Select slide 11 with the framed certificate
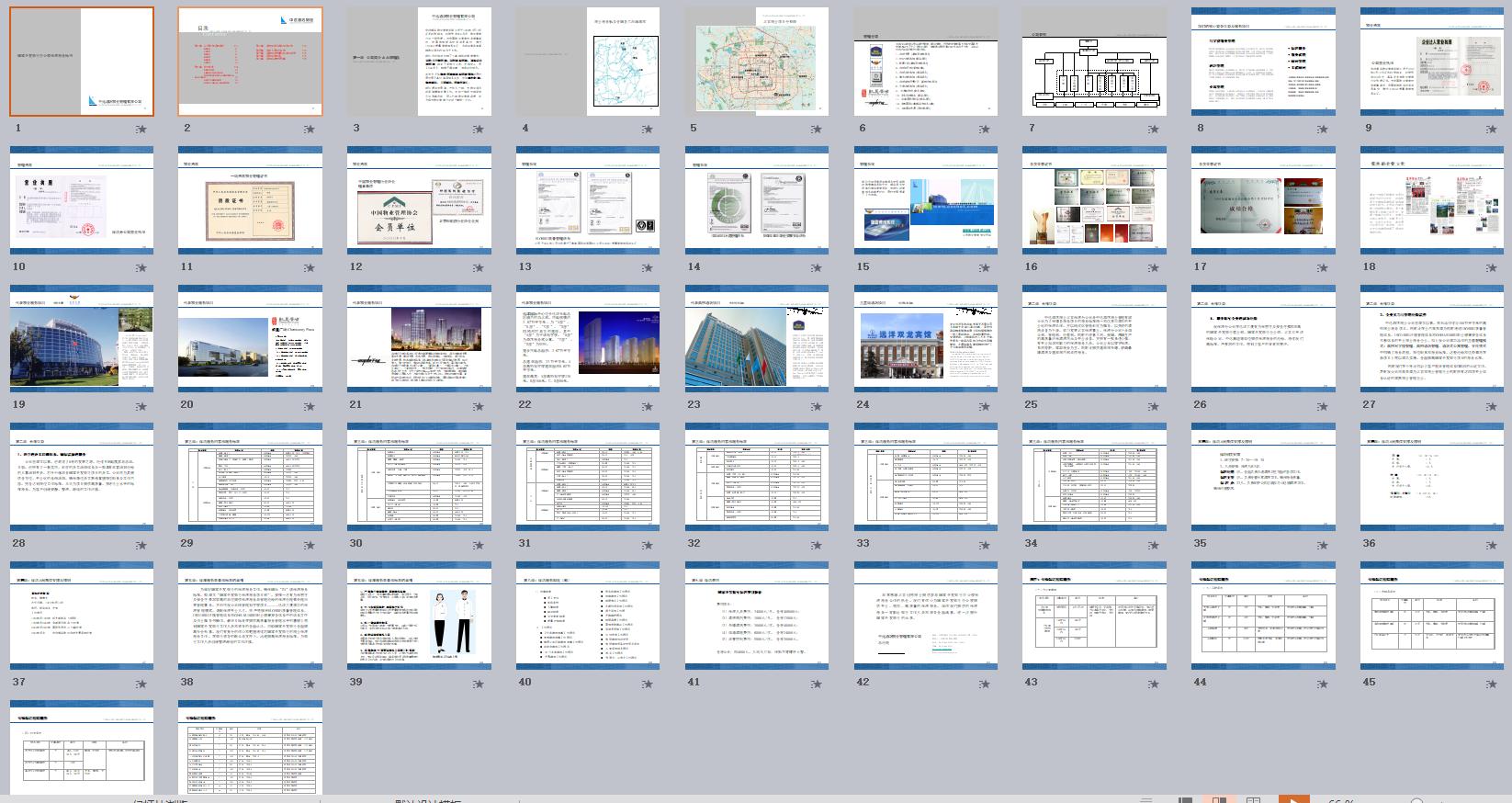Screen dimensions: 1512x803 (x=251, y=200)
